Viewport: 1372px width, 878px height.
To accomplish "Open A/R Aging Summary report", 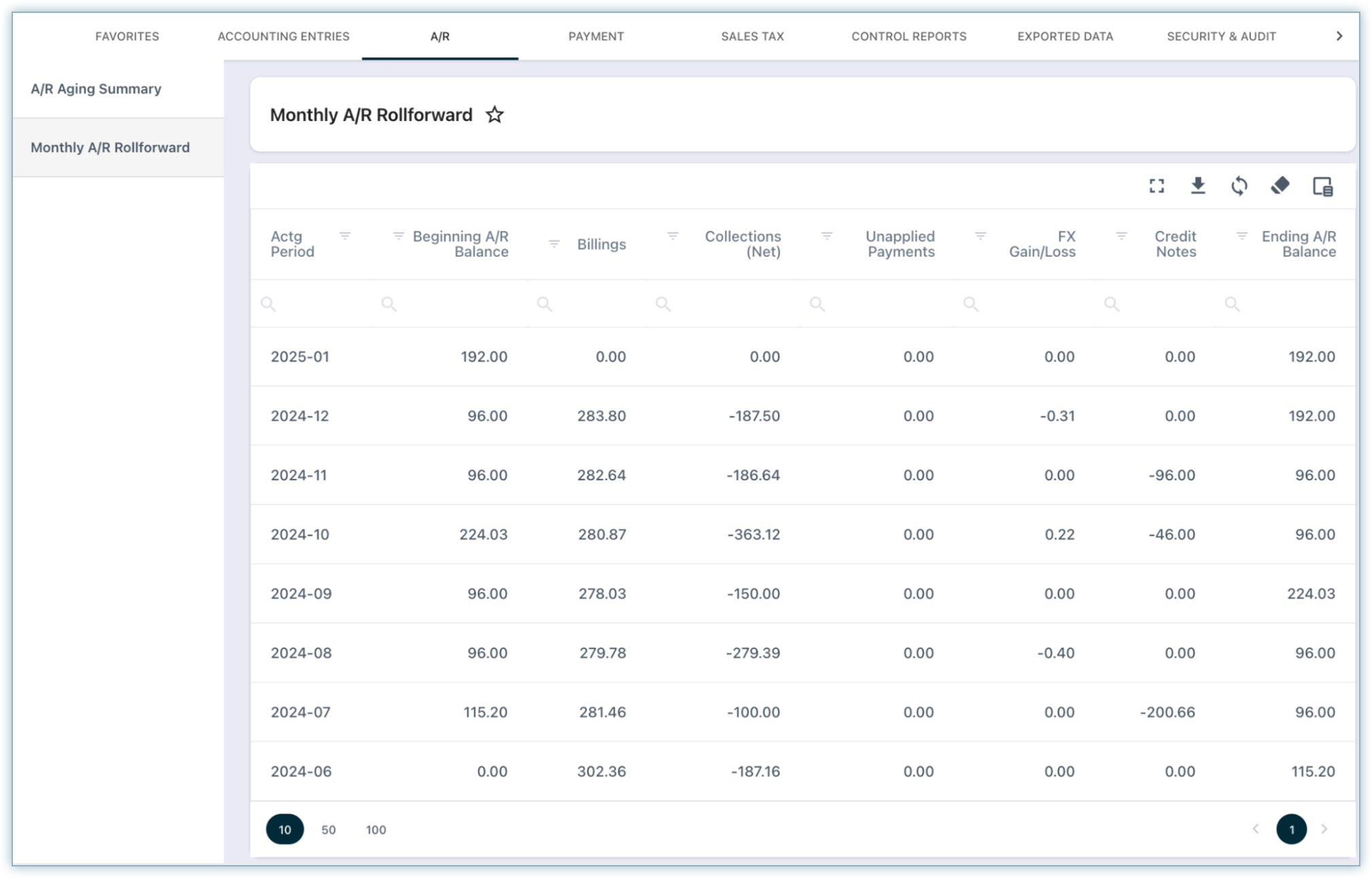I will click(96, 89).
